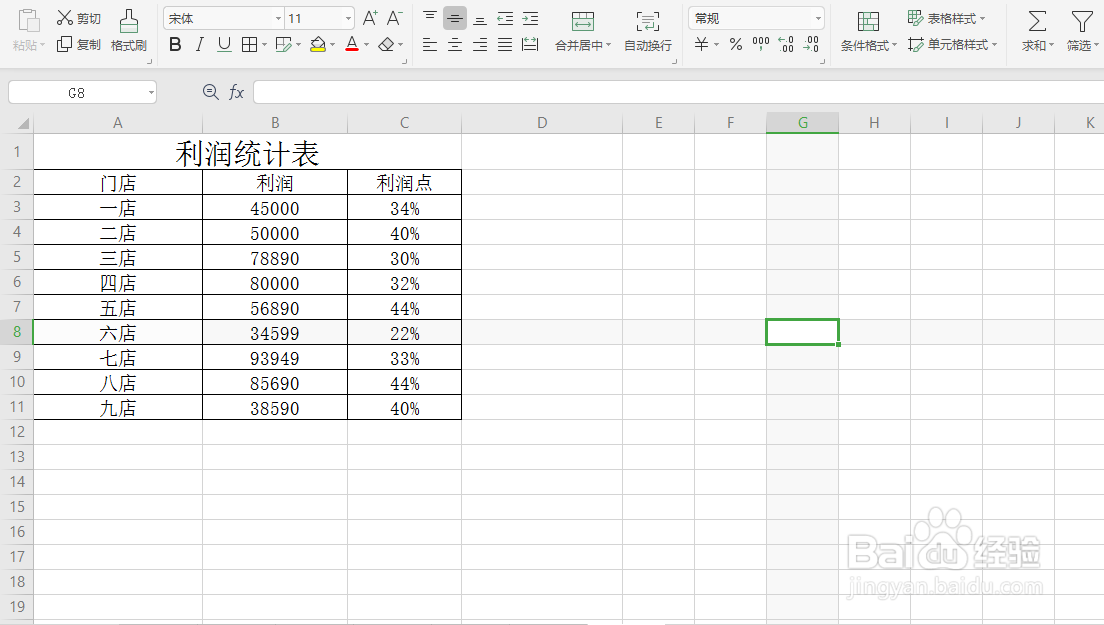Toggle underline formatting U
1104x625 pixels.
(225, 45)
